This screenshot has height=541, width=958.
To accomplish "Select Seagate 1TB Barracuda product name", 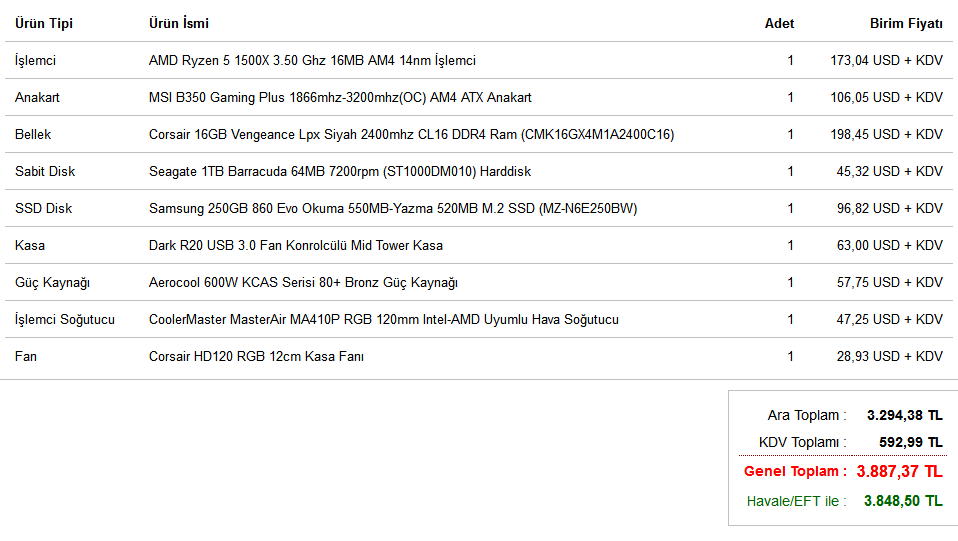I will (340, 171).
